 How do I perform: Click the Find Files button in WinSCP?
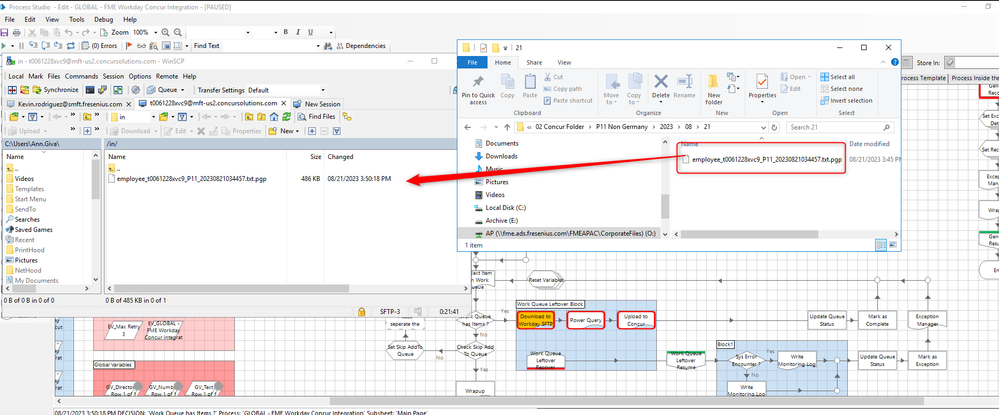coord(316,117)
